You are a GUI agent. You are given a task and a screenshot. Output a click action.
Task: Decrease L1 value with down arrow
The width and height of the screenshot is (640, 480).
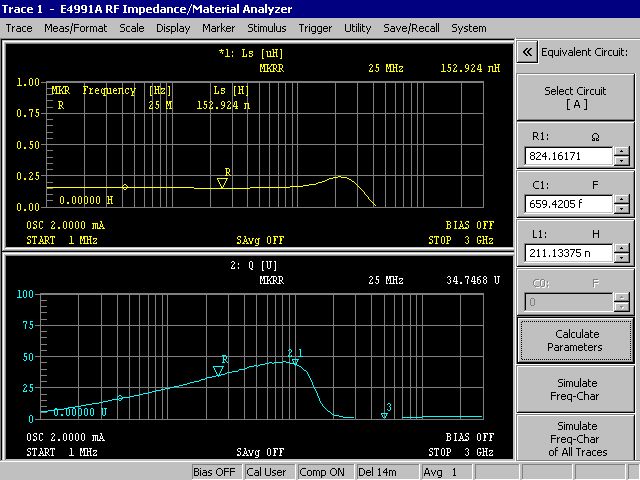621,258
